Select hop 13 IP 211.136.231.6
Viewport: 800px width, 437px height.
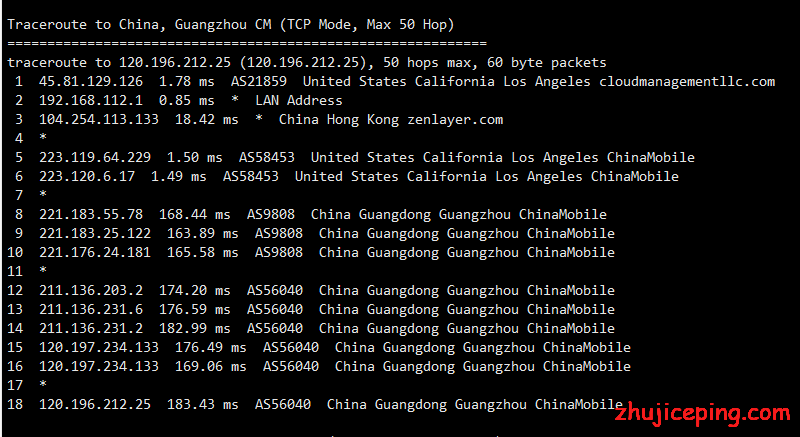[x=91, y=310]
